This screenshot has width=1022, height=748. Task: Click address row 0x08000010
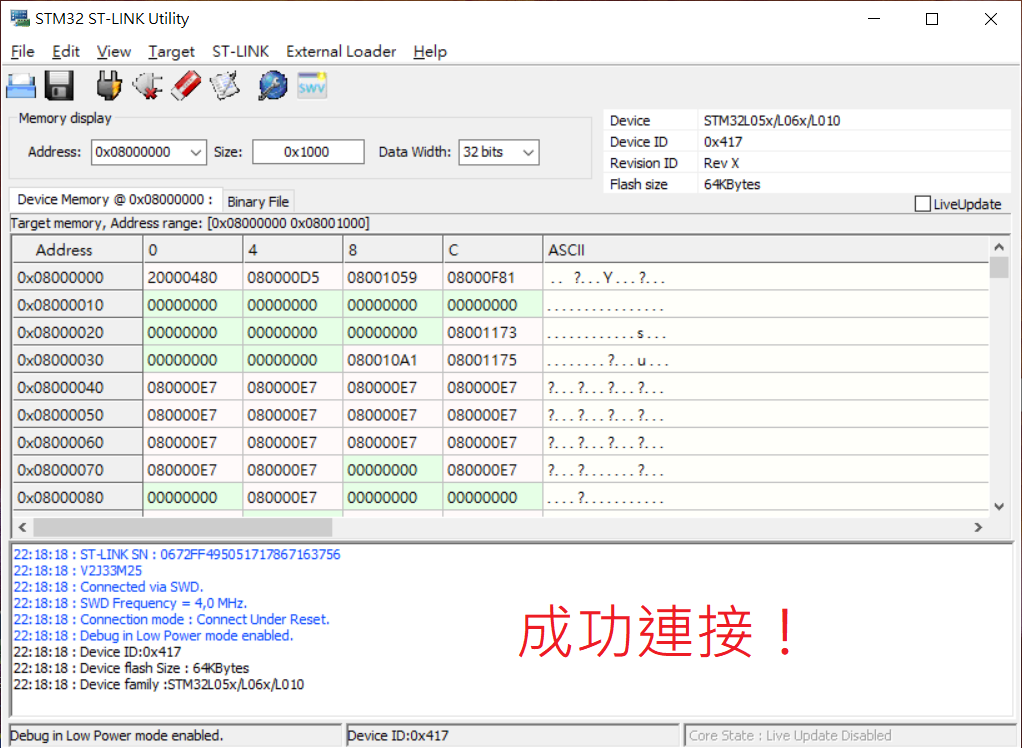pos(78,305)
